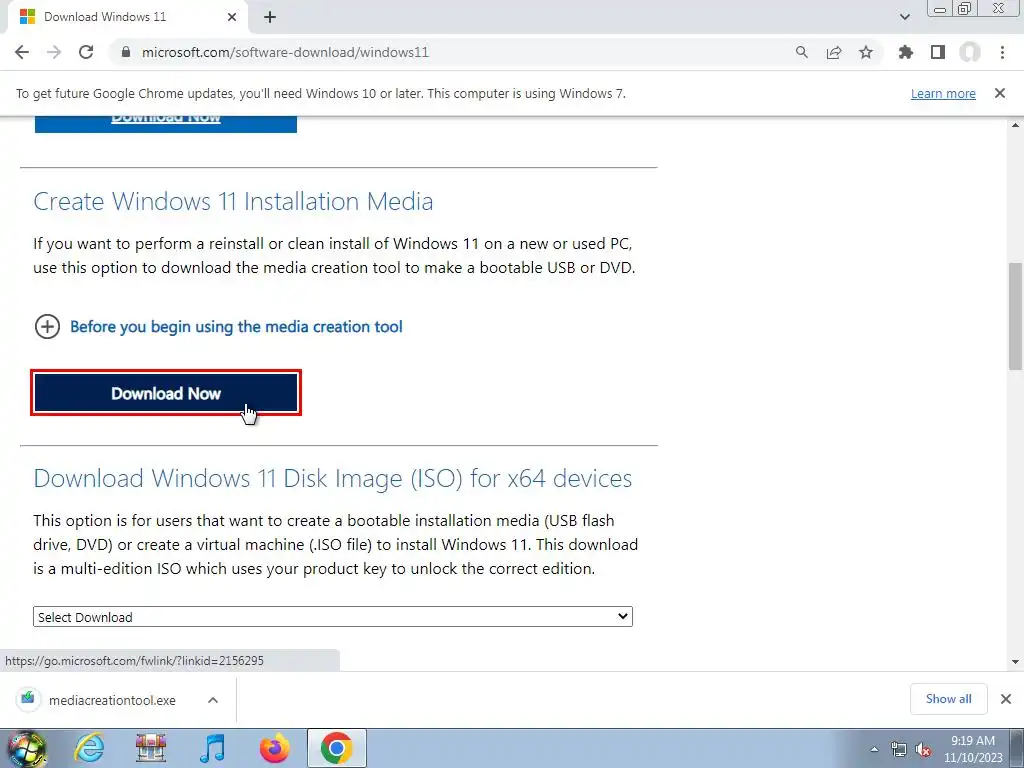Click the forward navigation arrow
The image size is (1024, 768).
pyautogui.click(x=54, y=52)
